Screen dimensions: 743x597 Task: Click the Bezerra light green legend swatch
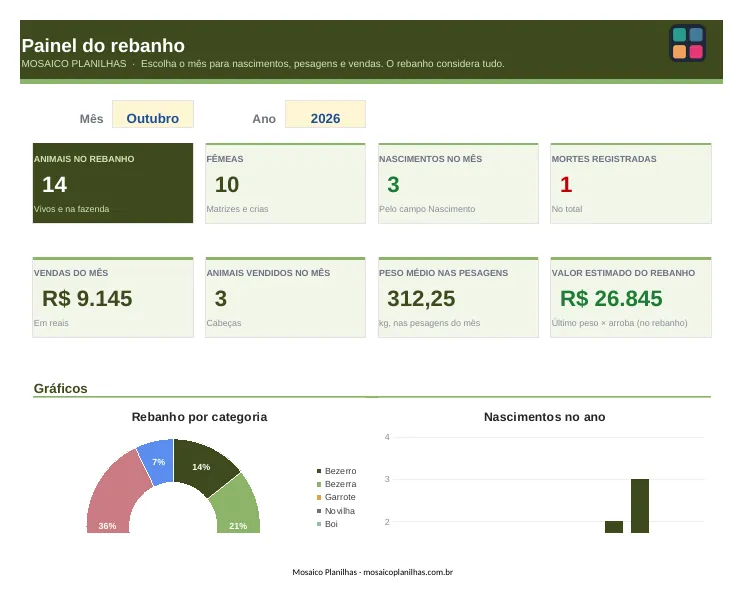pyautogui.click(x=319, y=484)
